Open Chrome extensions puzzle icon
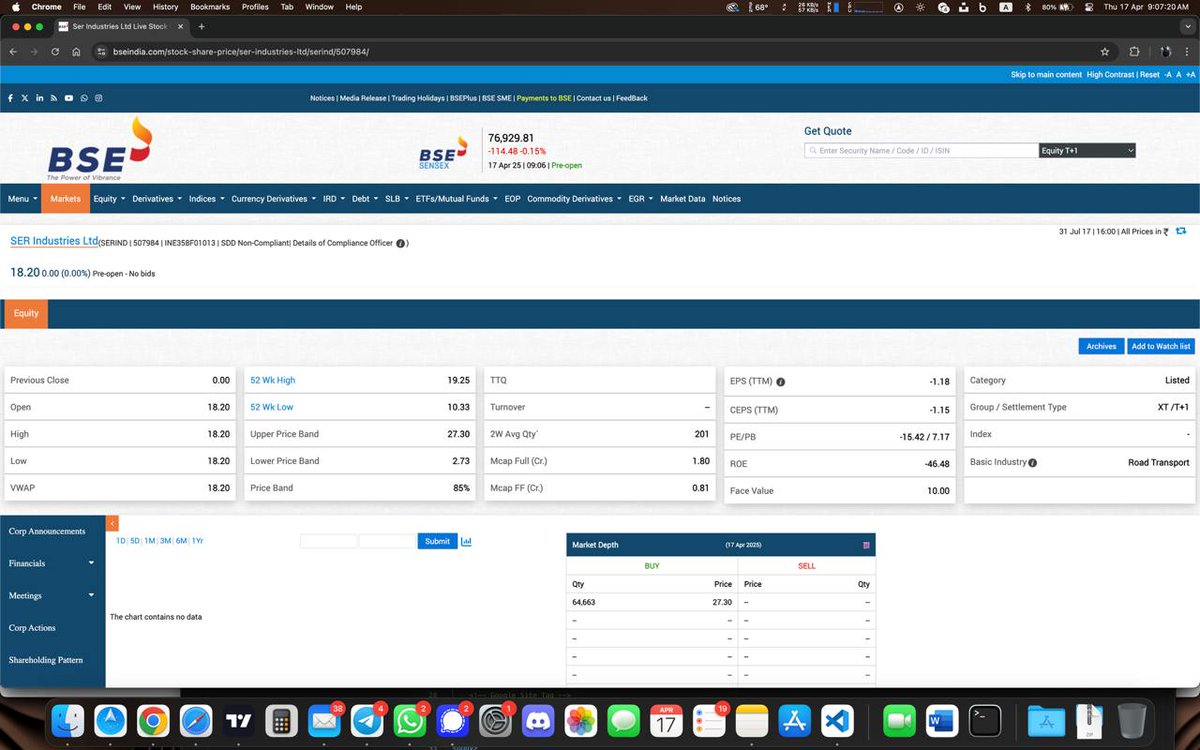This screenshot has width=1200, height=750. click(x=1135, y=51)
